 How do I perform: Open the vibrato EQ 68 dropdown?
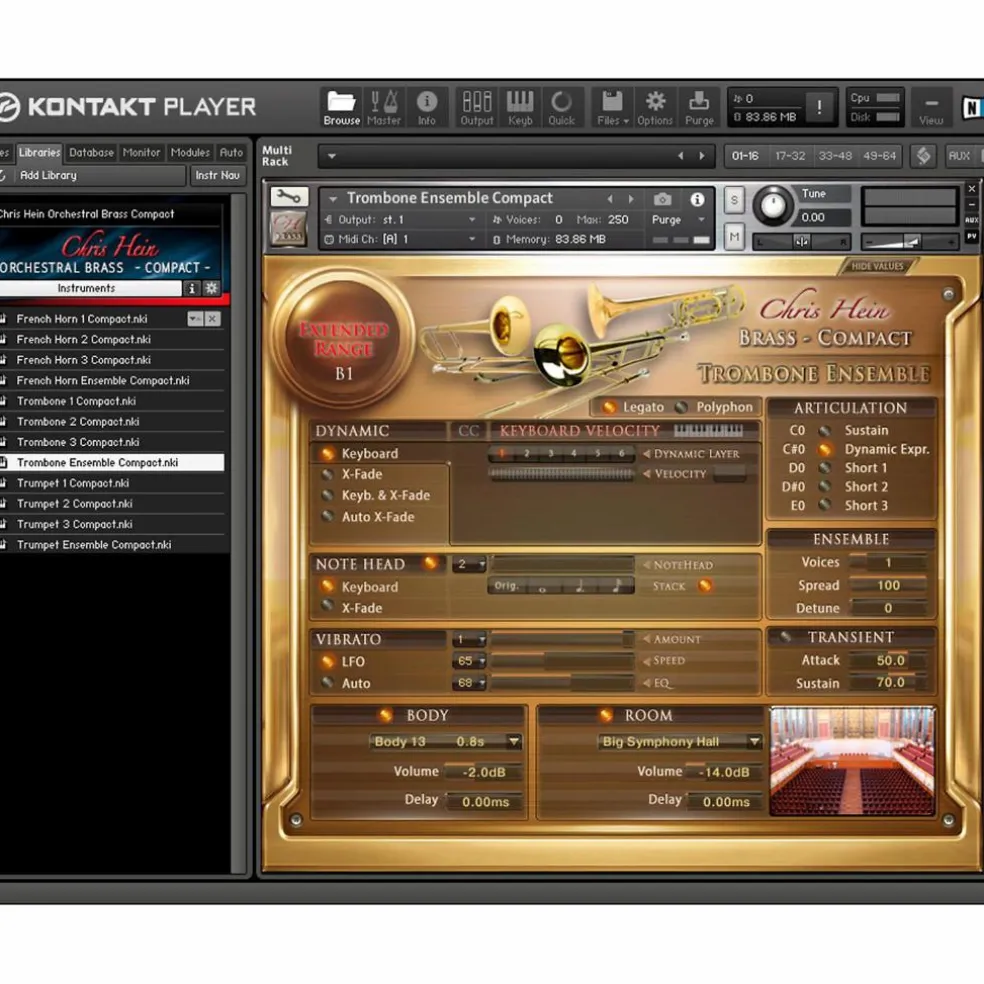click(x=469, y=683)
